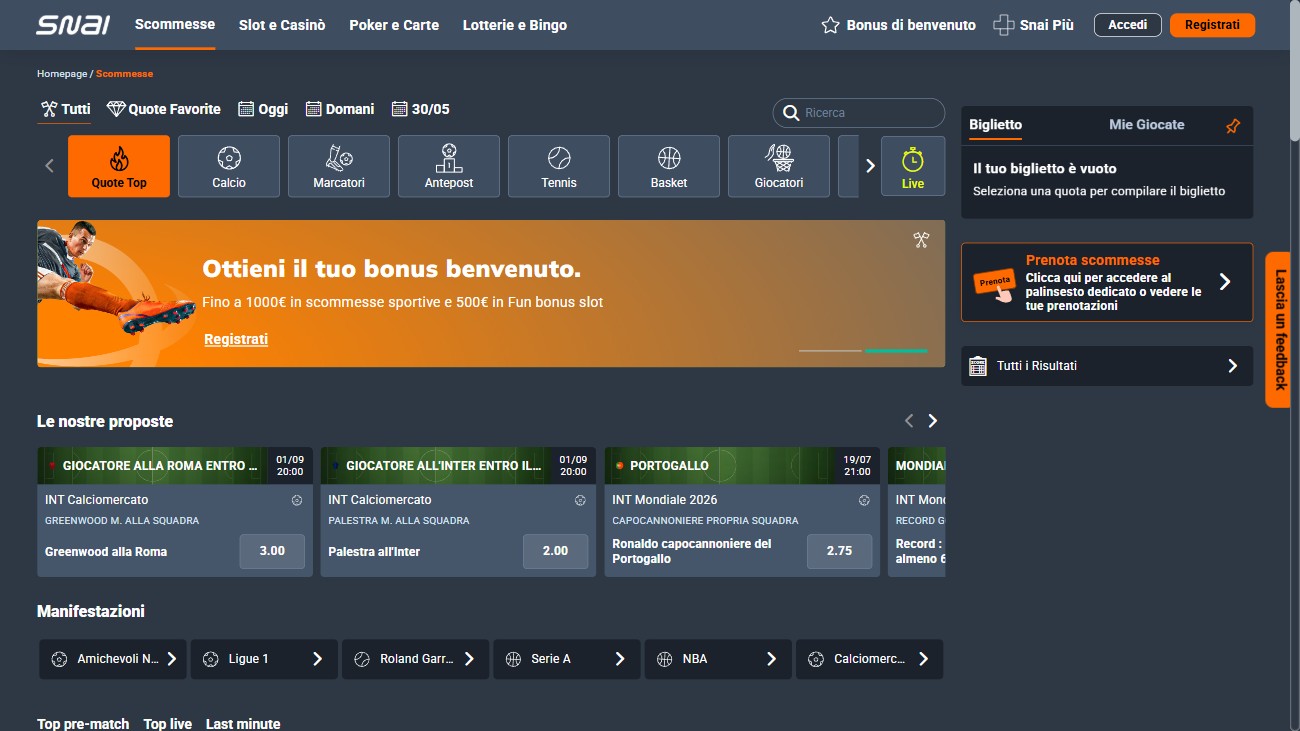Image resolution: width=1300 pixels, height=731 pixels.
Task: Click the Bonus di benvenuto star icon
Action: (x=830, y=25)
